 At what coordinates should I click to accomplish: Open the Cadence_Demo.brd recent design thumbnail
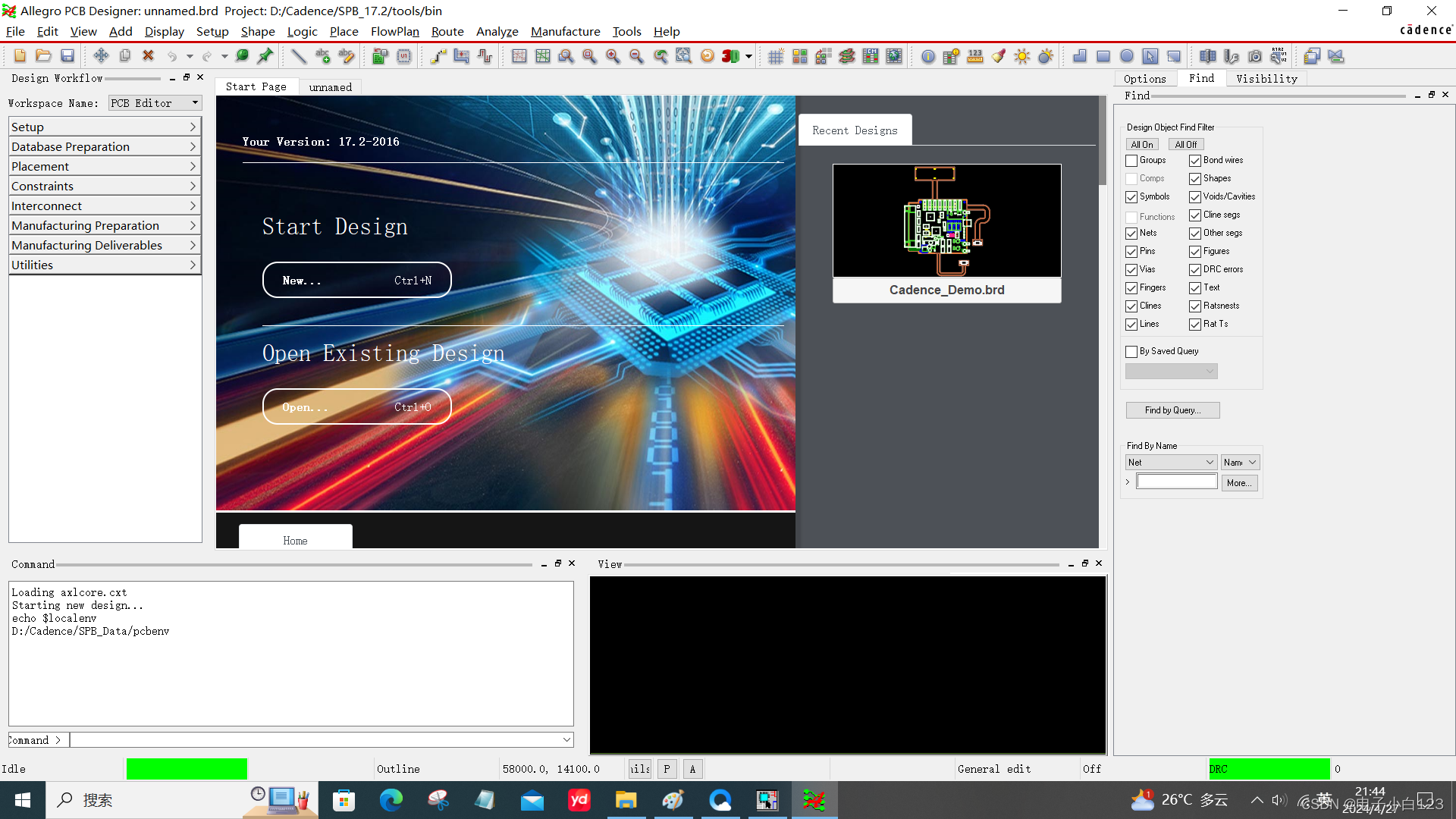pyautogui.click(x=946, y=221)
